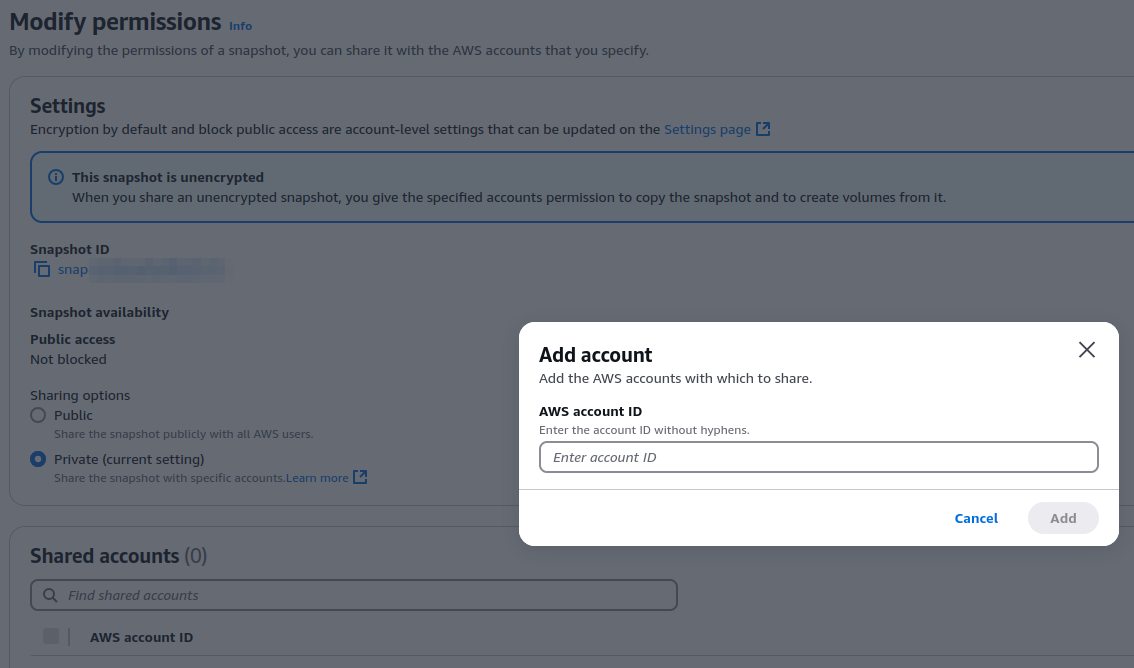Focus the Find shared accounts search box

(354, 595)
